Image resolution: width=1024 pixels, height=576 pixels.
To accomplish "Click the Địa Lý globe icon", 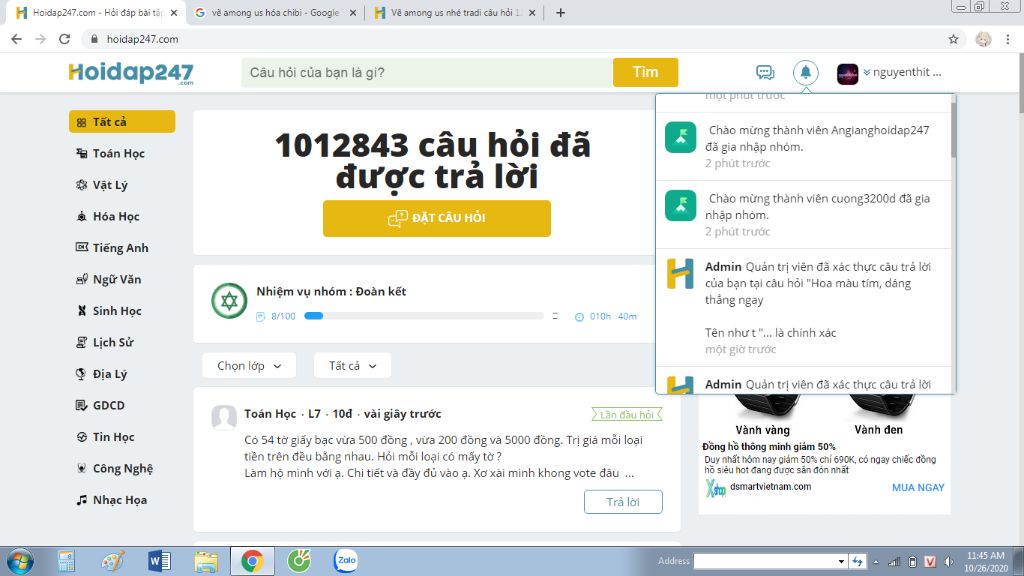I will coord(82,374).
